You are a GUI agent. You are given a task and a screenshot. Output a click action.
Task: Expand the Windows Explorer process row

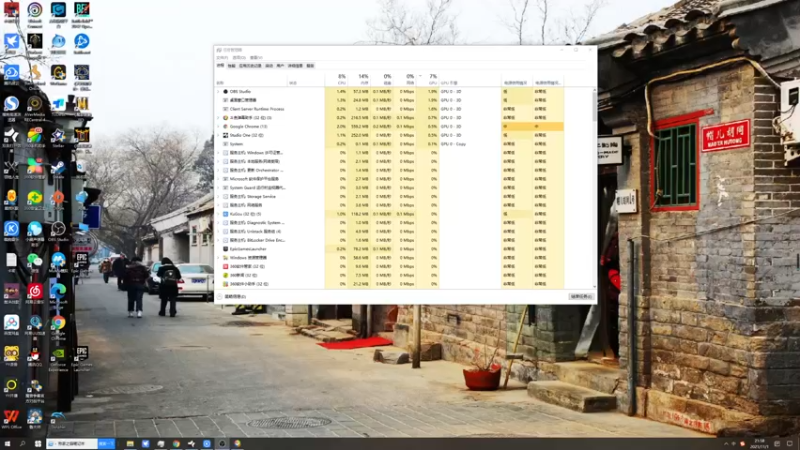(218, 258)
